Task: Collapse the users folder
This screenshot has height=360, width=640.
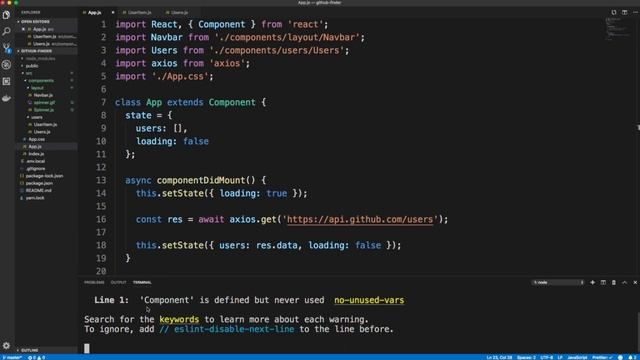Action: coord(36,117)
